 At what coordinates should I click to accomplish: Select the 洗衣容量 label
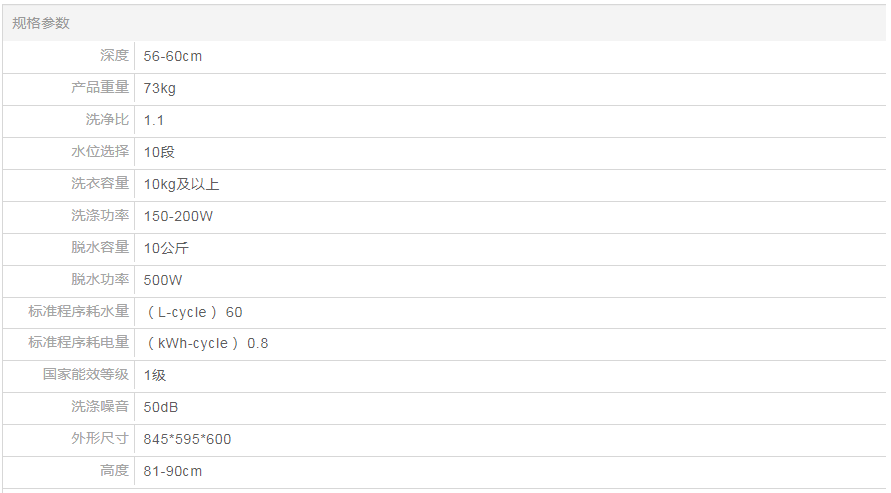100,184
